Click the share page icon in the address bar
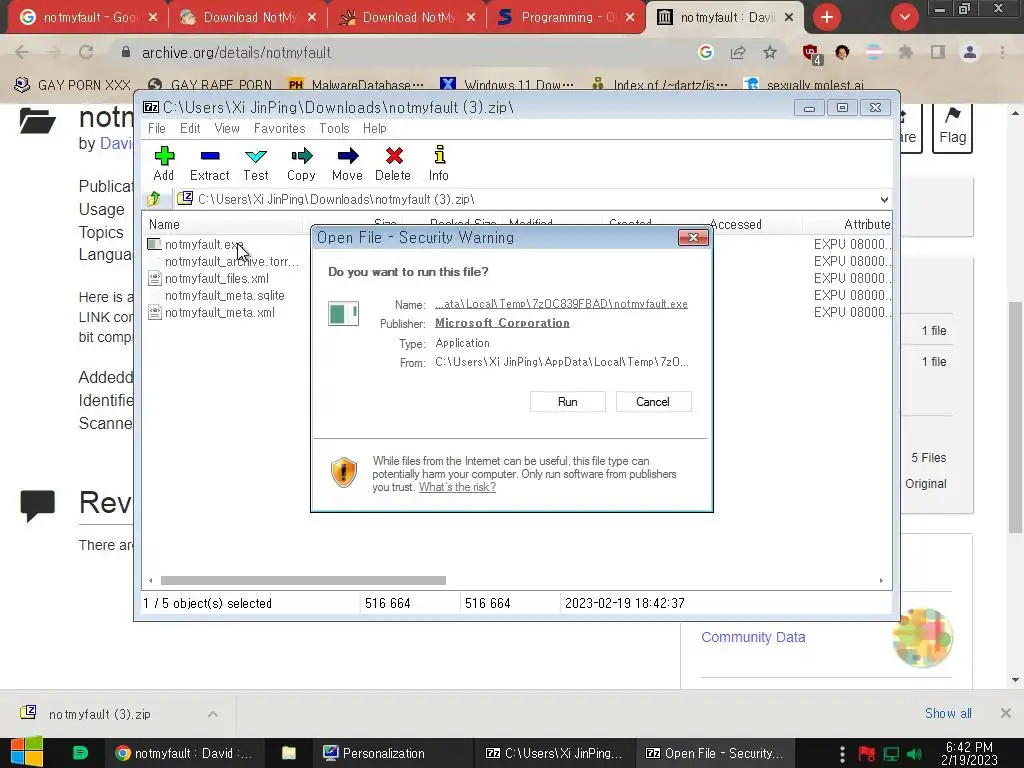The height and width of the screenshot is (768, 1024). point(738,52)
